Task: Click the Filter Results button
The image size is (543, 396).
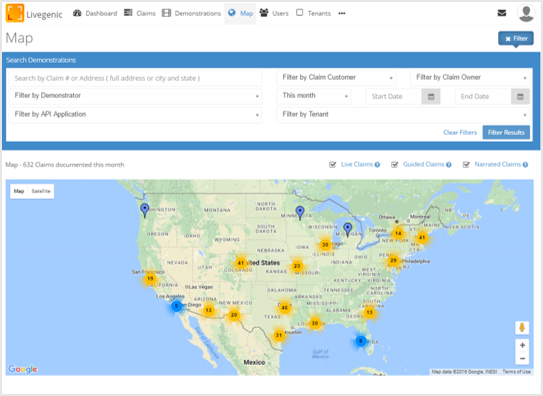Action: tap(506, 132)
